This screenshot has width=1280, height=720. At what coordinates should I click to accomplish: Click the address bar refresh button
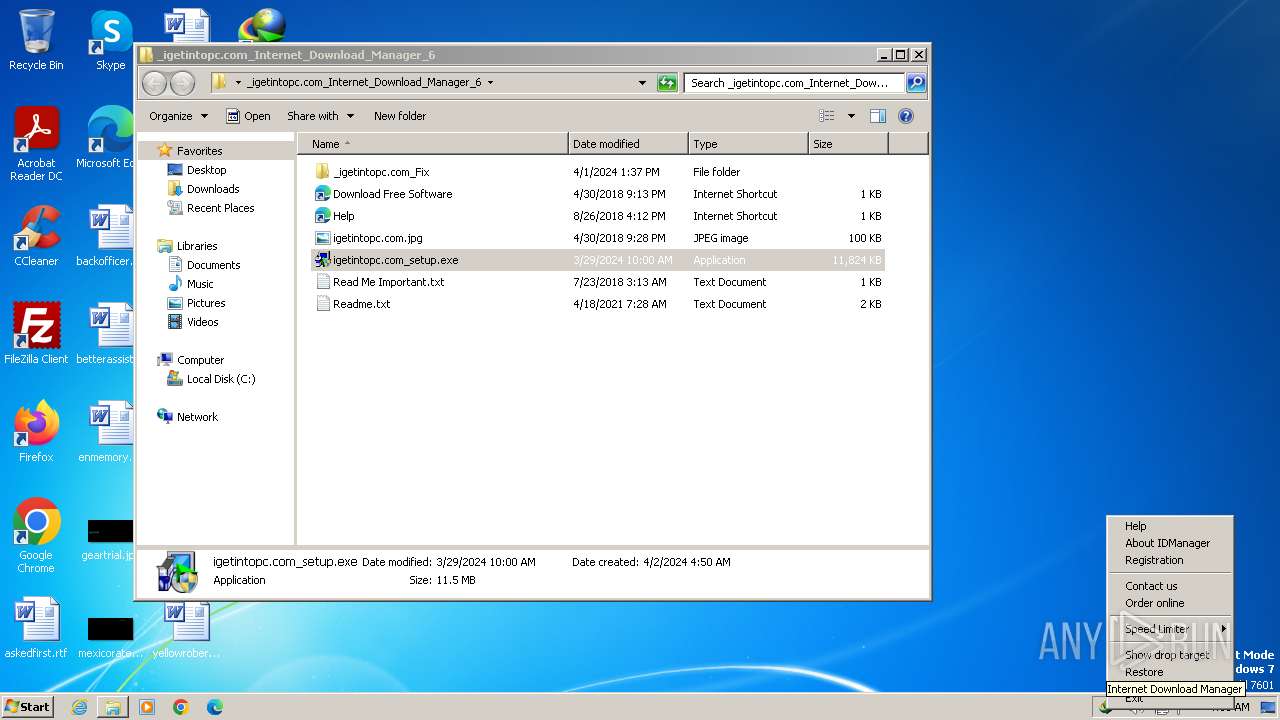coord(667,83)
